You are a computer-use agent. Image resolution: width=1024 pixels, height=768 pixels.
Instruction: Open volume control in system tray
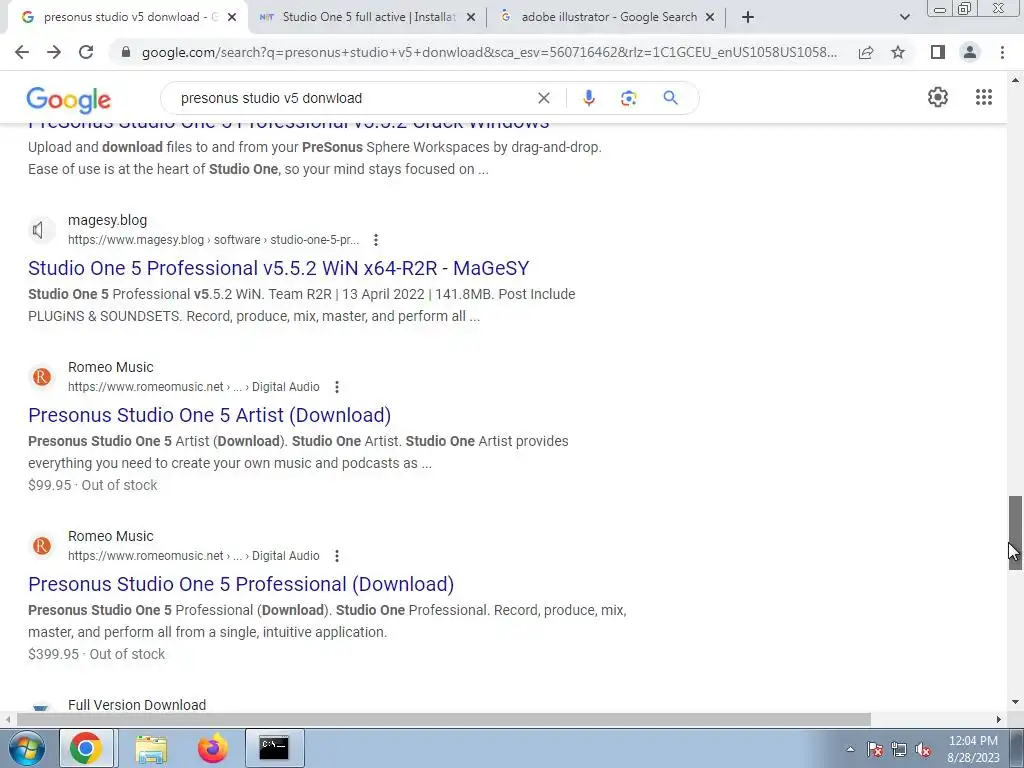[923, 750]
